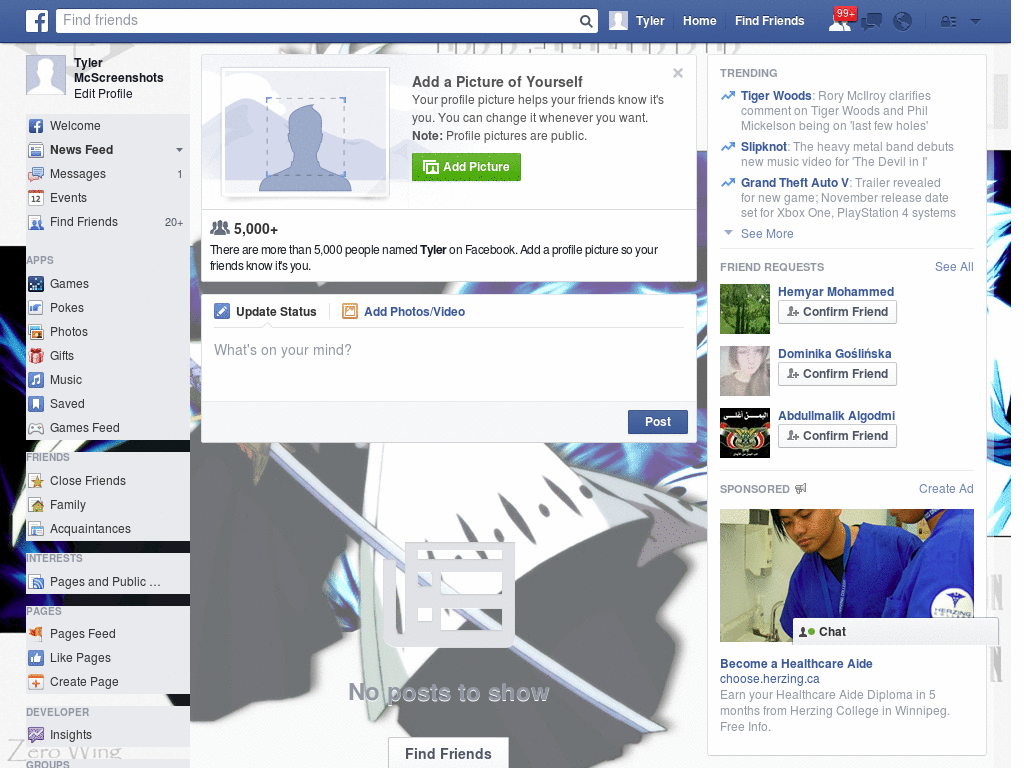Open Hemyar Mohammed's profile thumbnail
Viewport: 1024px width, 768px height.
[x=744, y=309]
